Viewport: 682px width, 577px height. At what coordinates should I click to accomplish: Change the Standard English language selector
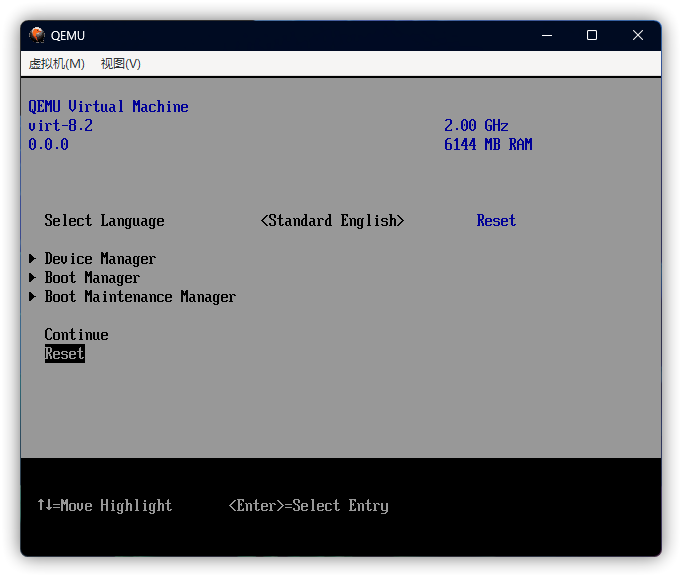pyautogui.click(x=332, y=221)
